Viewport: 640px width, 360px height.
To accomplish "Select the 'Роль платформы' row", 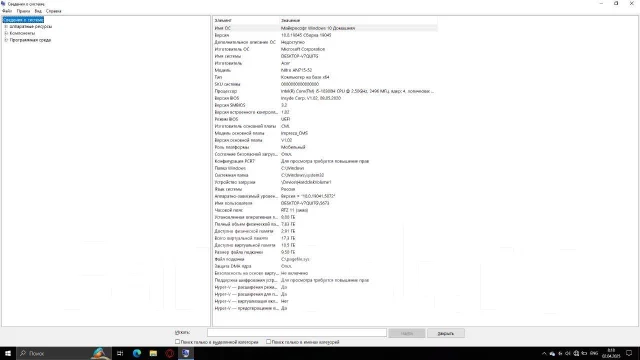I will click(x=325, y=147).
